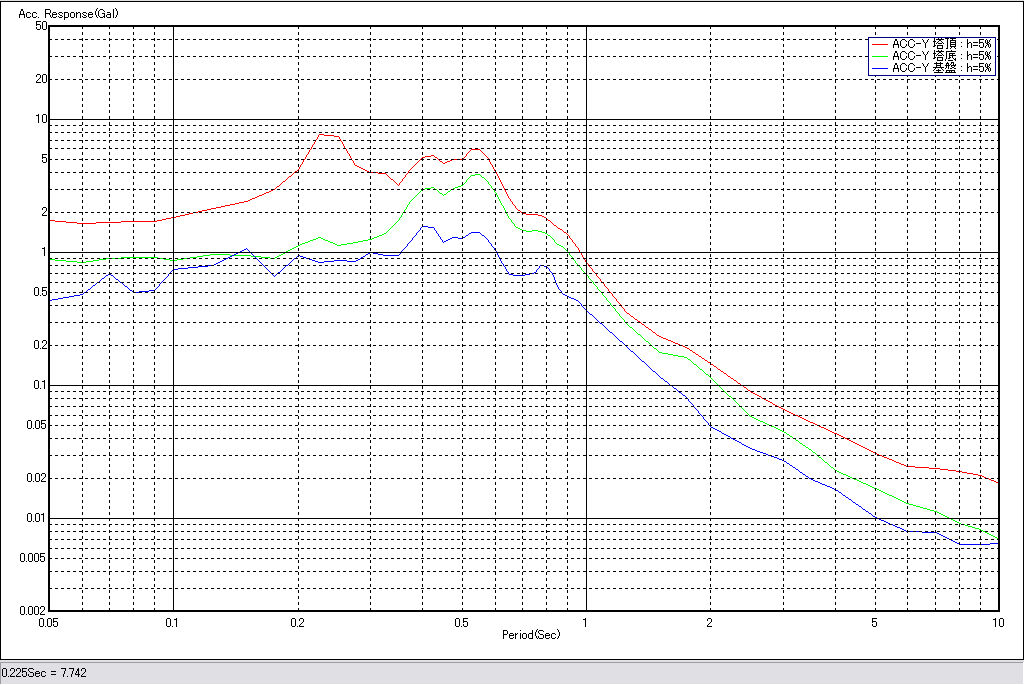This screenshot has width=1024, height=685.
Task: Click the blue curve's peak near 0.4 sec
Action: tap(423, 226)
